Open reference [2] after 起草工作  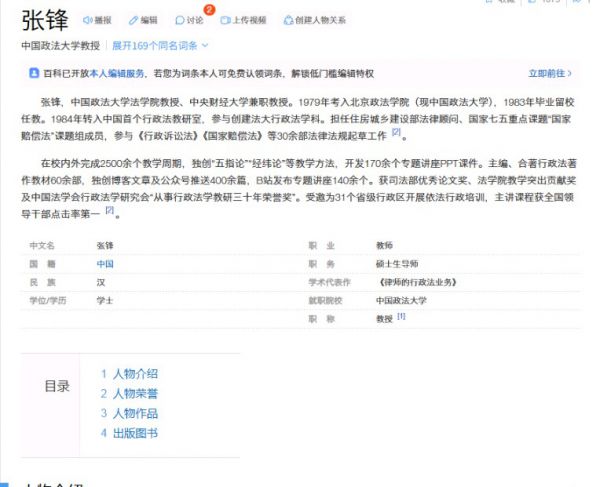396,131
